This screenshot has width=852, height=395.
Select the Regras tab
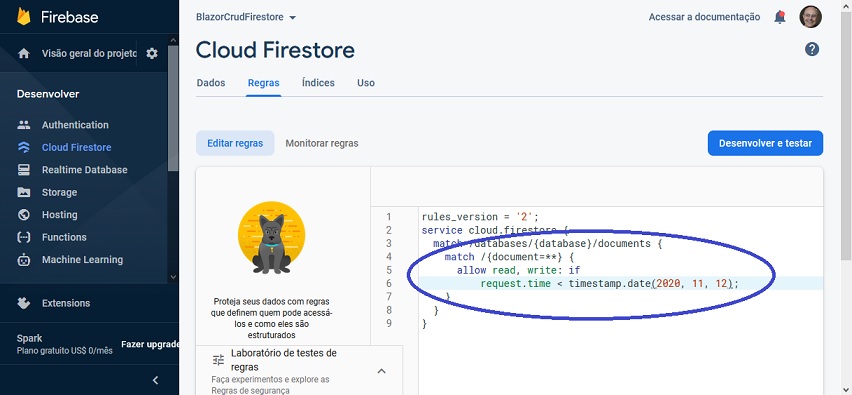point(264,83)
